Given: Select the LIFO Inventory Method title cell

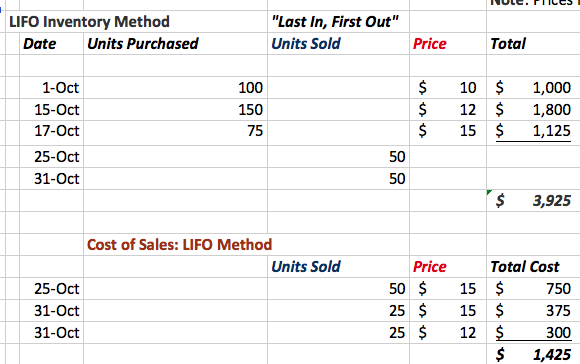Looking at the screenshot, I should pyautogui.click(x=89, y=21).
